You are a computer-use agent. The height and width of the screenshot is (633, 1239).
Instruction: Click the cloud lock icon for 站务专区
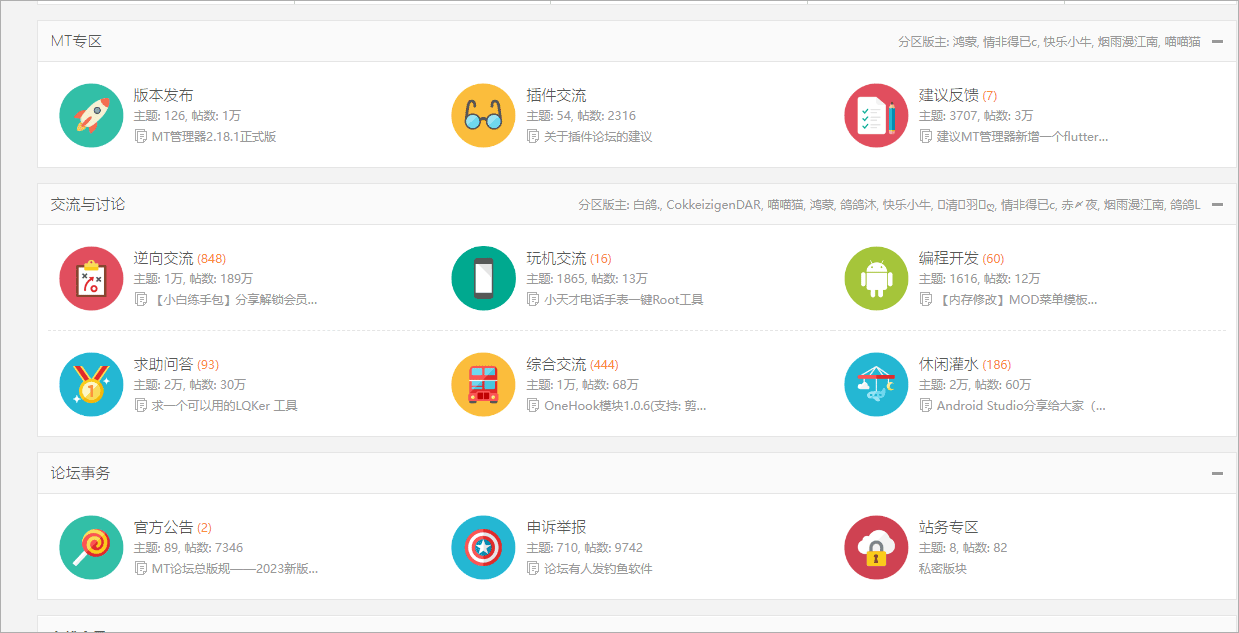coord(876,547)
